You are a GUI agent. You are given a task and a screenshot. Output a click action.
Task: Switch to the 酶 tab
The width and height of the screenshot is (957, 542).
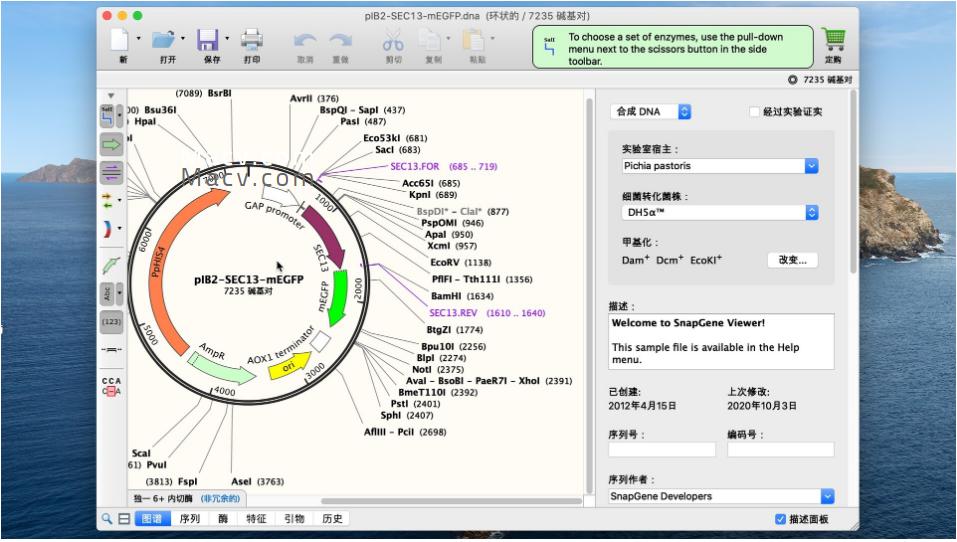223,519
